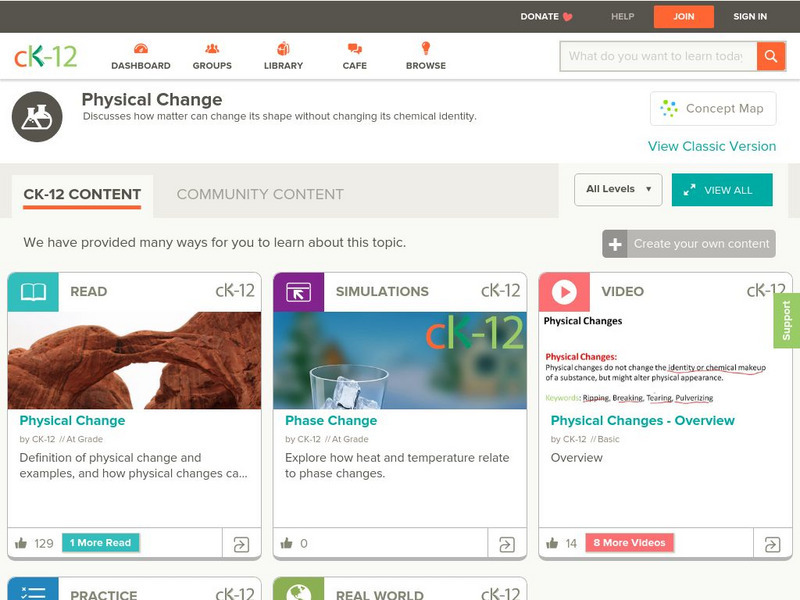
Task: Like the Phase Change simulation thumbs up
Action: 287,543
